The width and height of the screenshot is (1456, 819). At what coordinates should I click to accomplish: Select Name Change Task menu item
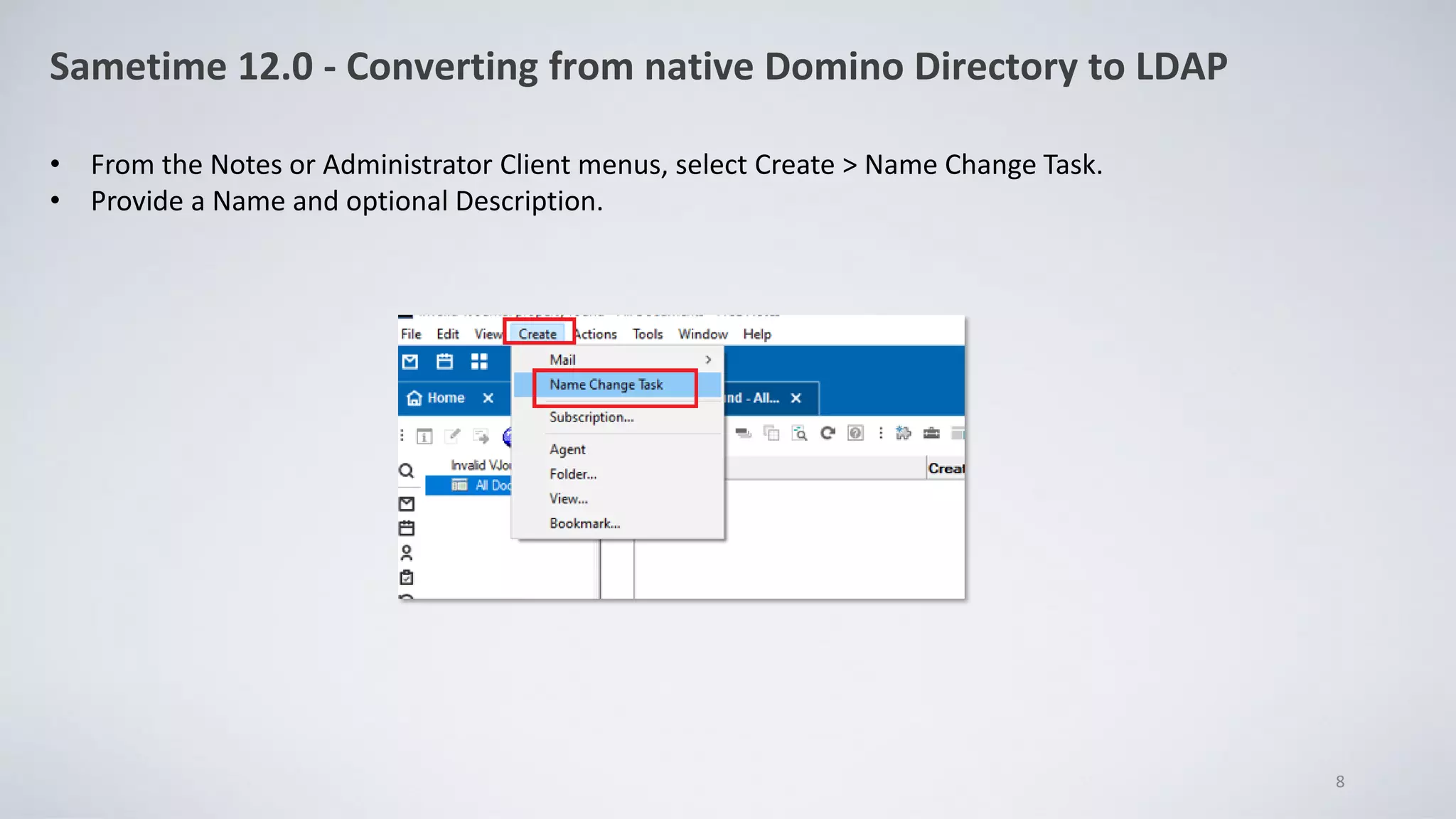tap(618, 385)
